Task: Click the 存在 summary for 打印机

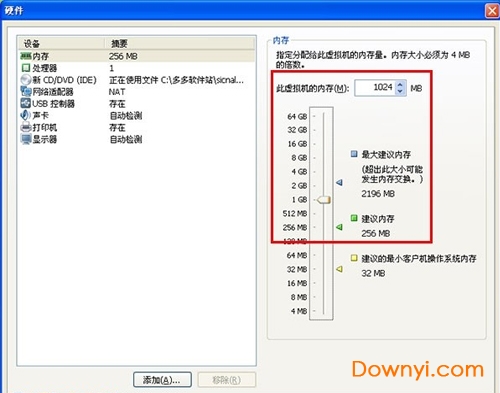Action: (117, 128)
